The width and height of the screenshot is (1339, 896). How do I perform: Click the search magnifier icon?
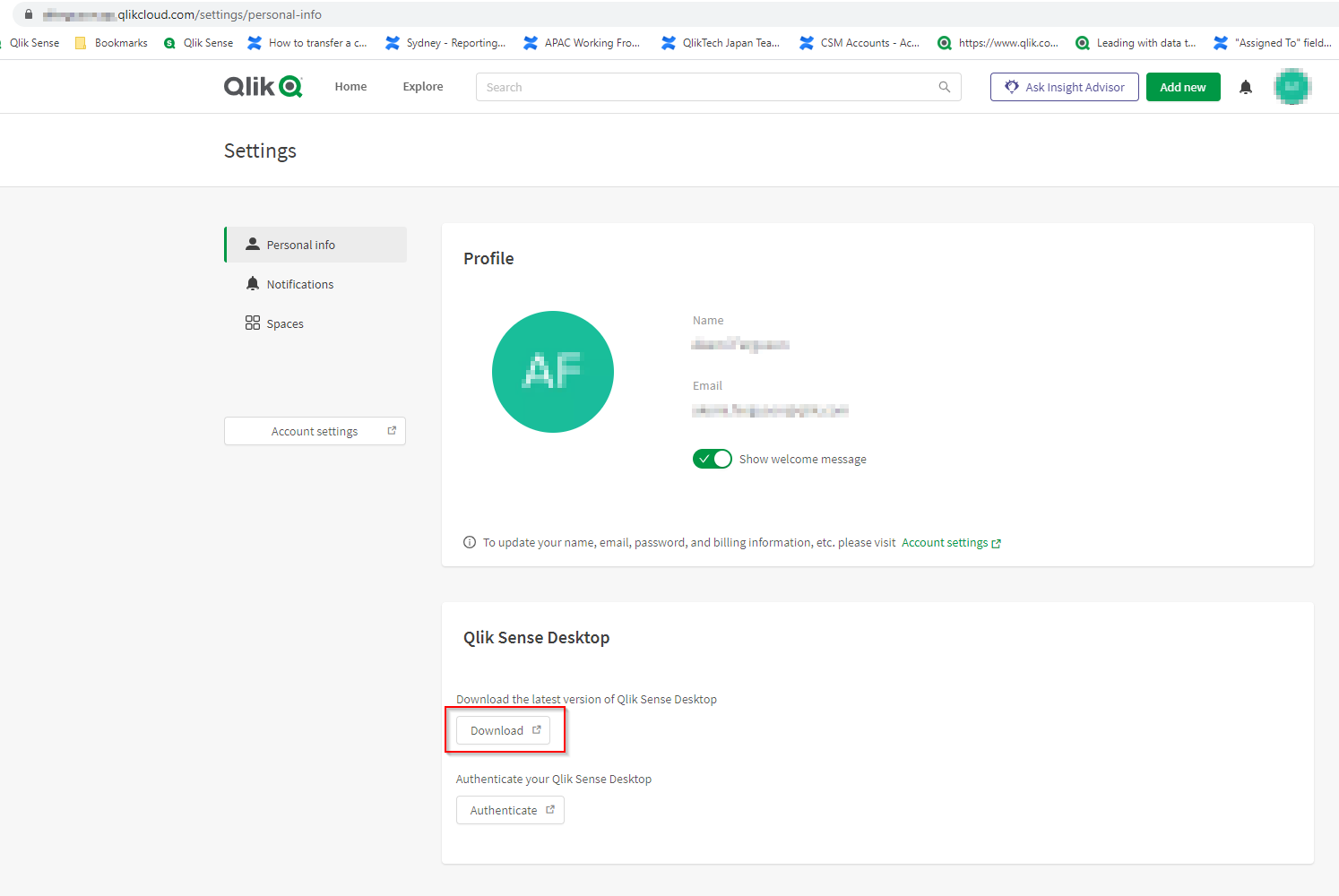click(x=944, y=87)
